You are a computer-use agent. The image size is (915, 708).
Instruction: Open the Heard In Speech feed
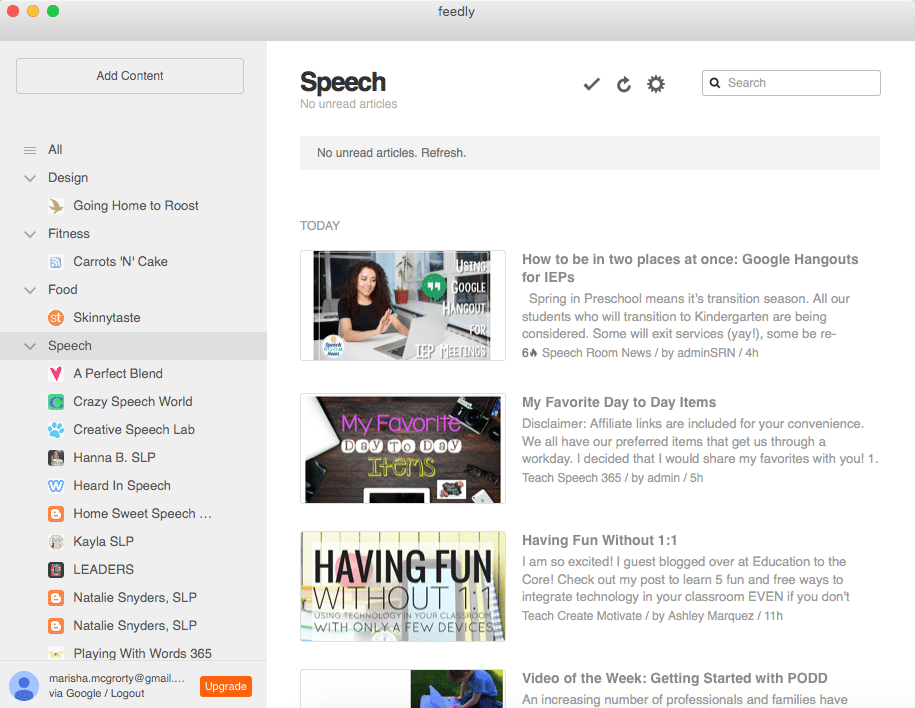point(121,486)
